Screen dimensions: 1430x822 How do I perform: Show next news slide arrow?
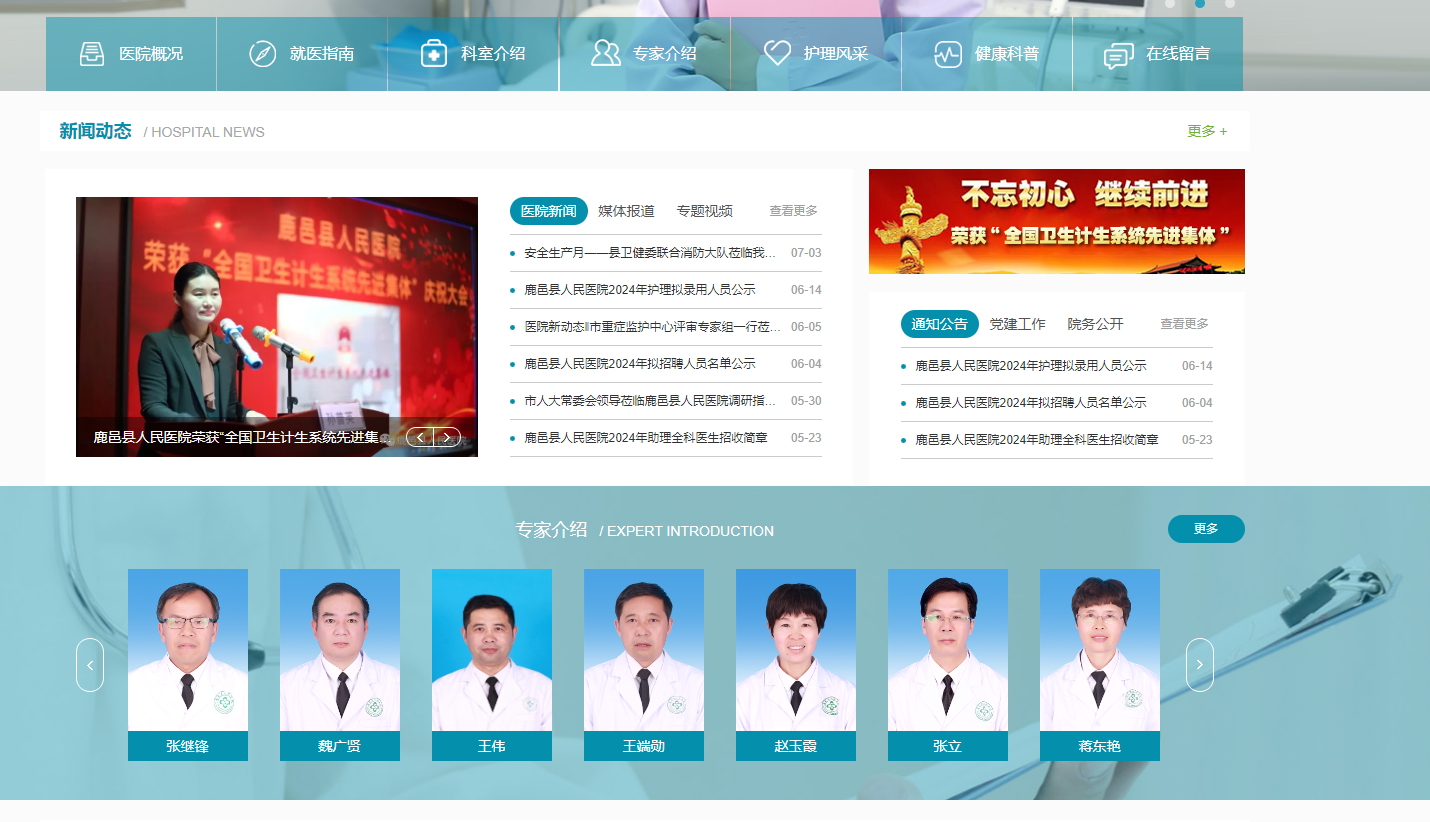(447, 437)
